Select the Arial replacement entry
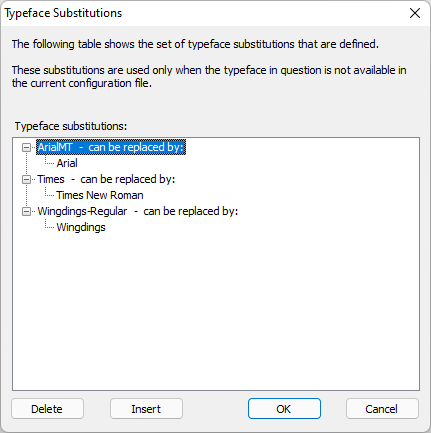This screenshot has height=433, width=431. coord(67,163)
